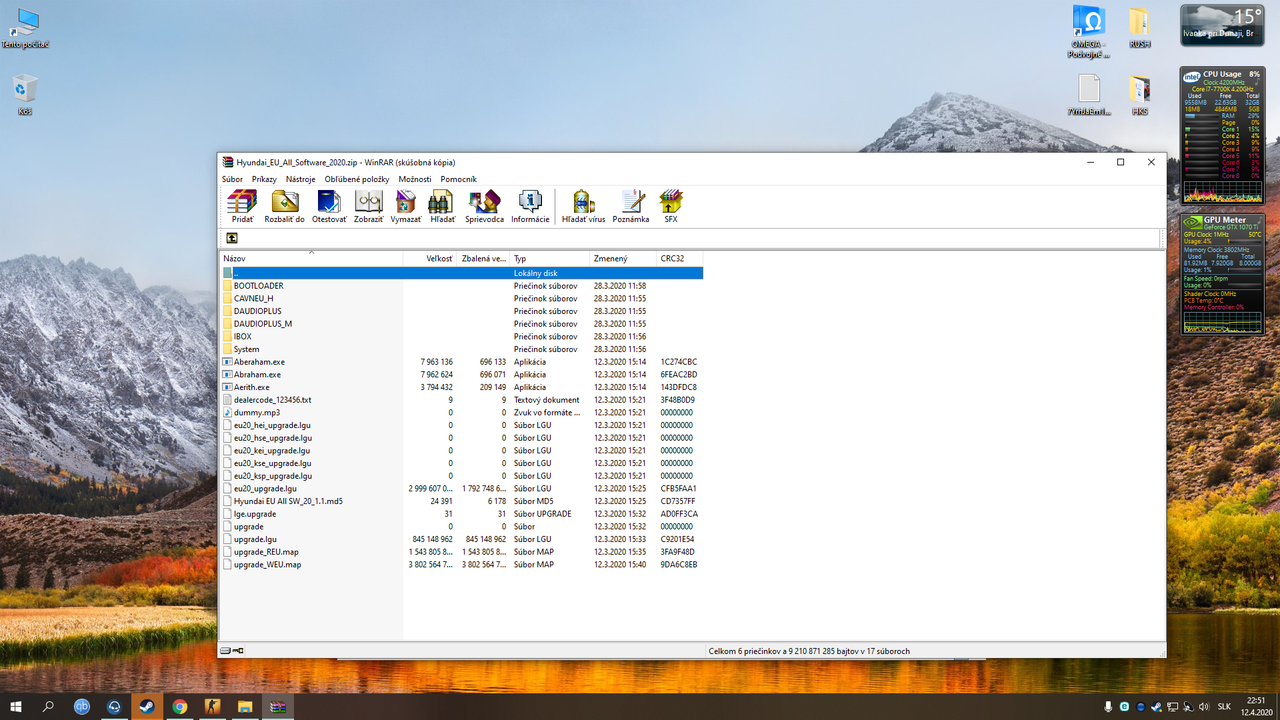Select the System folder row
1280x720 pixels.
point(461,349)
